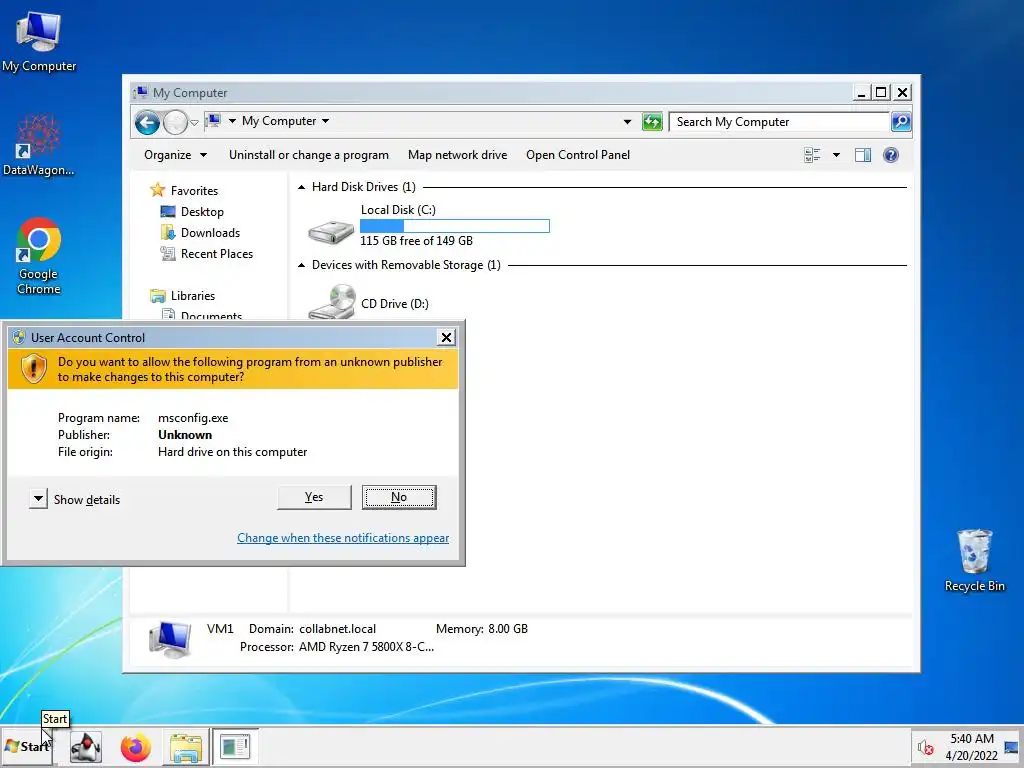
Task: Click the Search My Computer field
Action: [778, 121]
